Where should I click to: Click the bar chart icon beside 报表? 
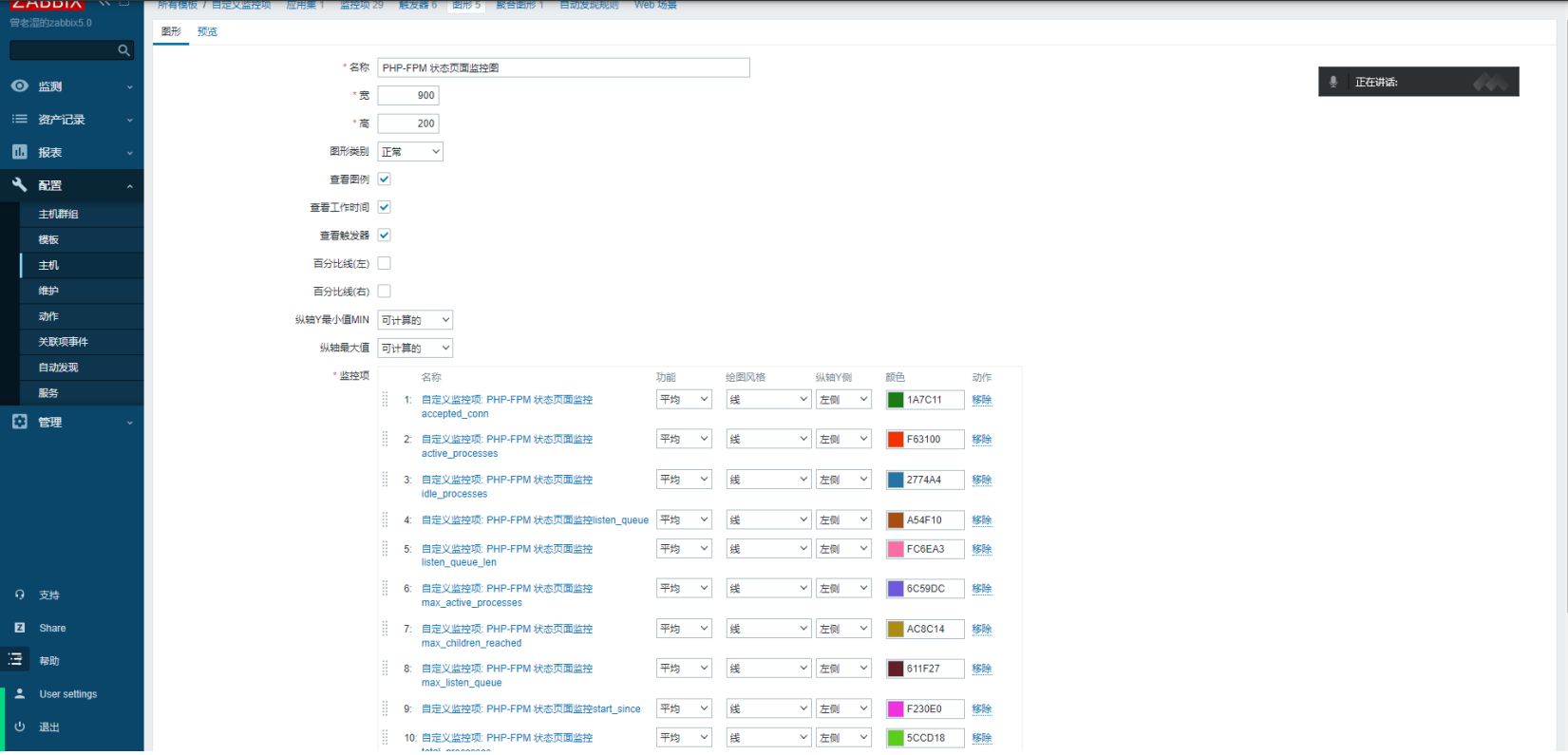click(19, 152)
